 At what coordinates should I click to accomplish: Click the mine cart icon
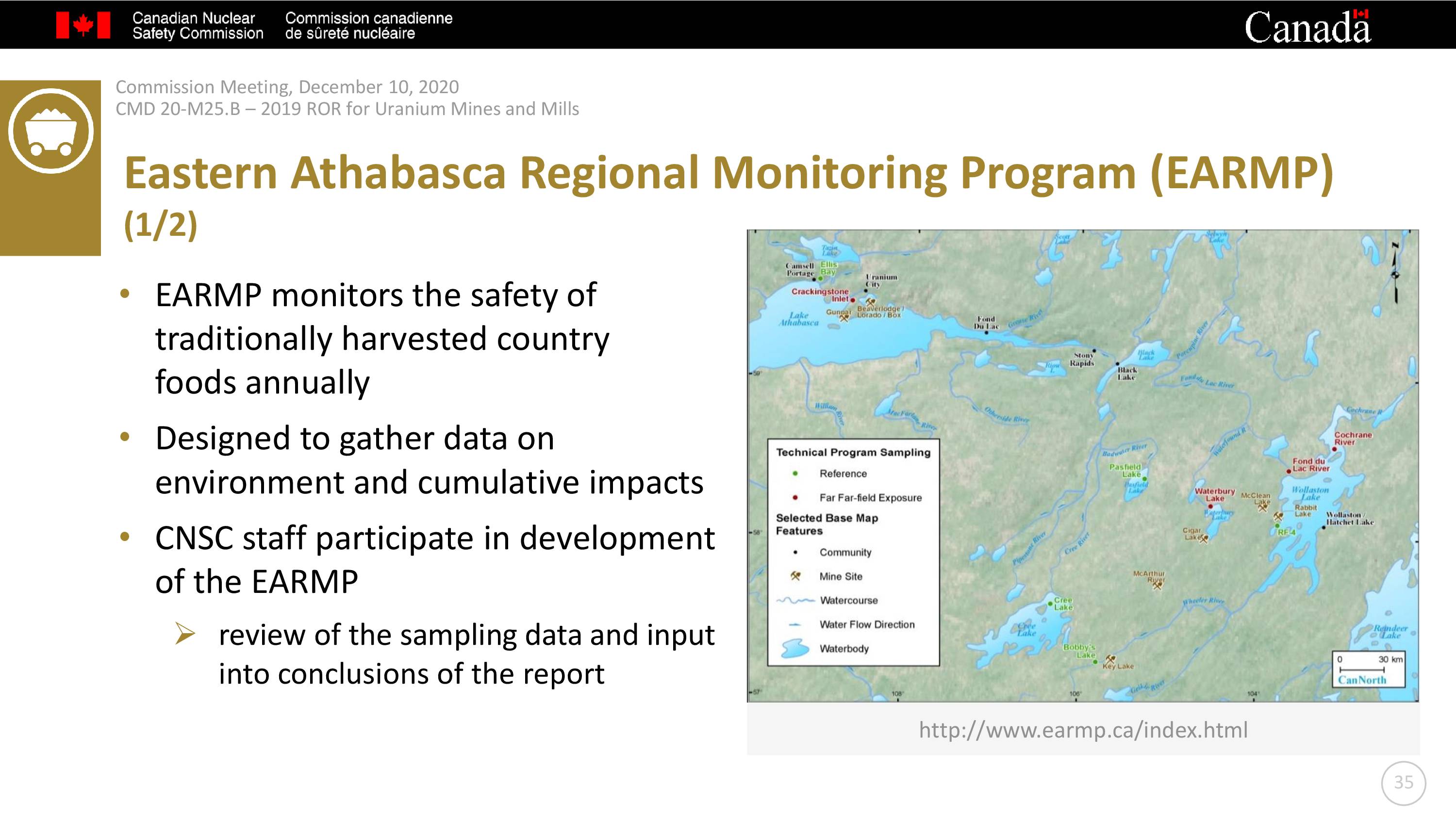pyautogui.click(x=51, y=131)
